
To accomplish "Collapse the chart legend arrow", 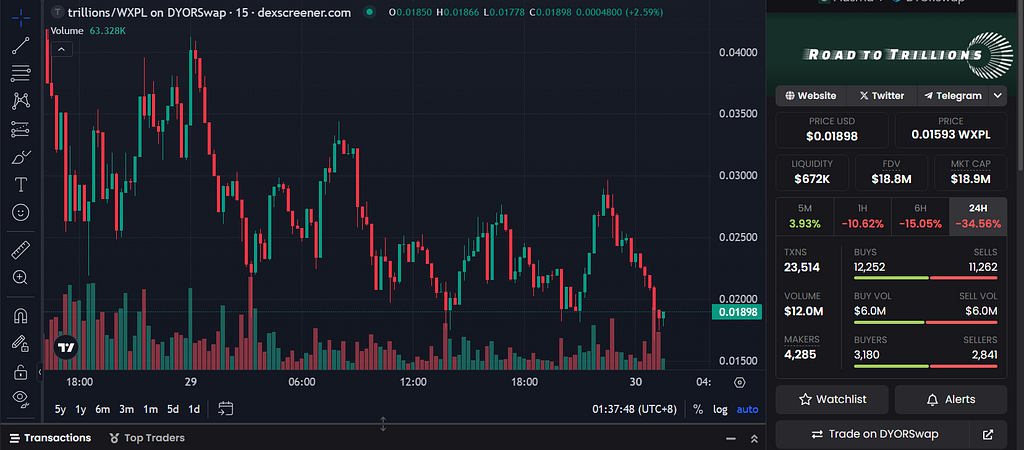I will click(61, 49).
